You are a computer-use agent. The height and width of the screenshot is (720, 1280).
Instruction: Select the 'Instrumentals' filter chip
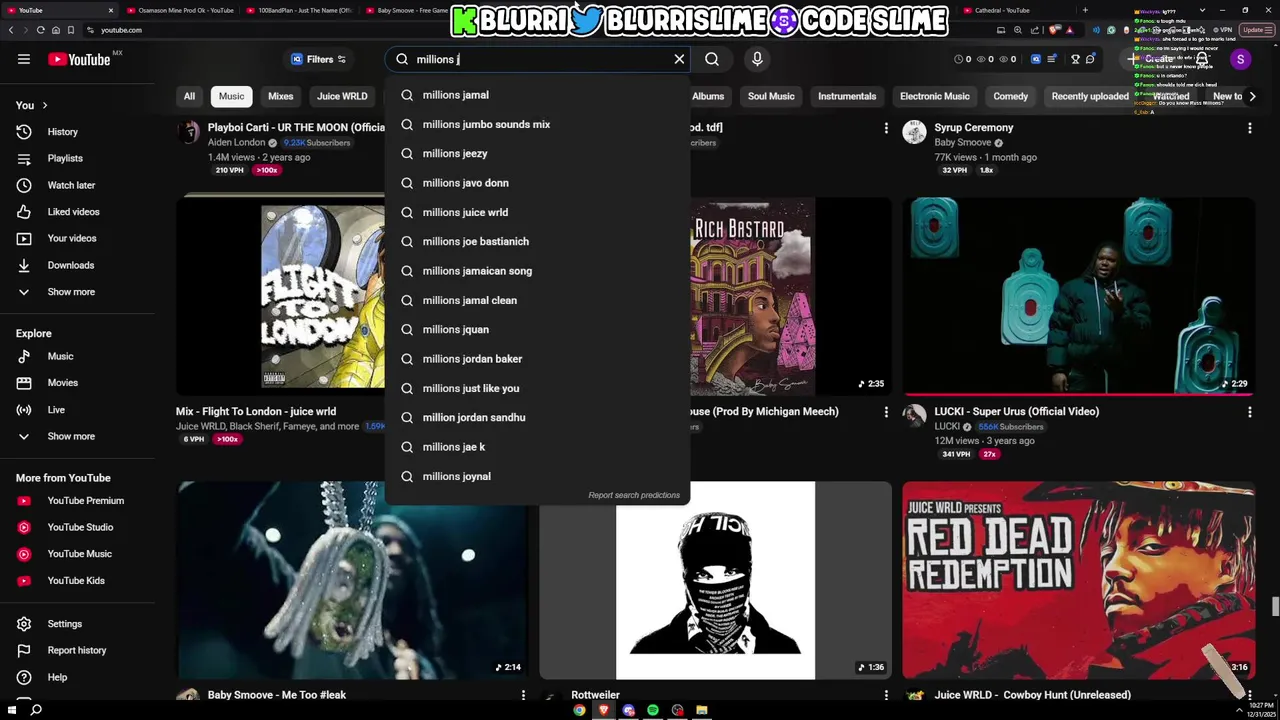847,96
